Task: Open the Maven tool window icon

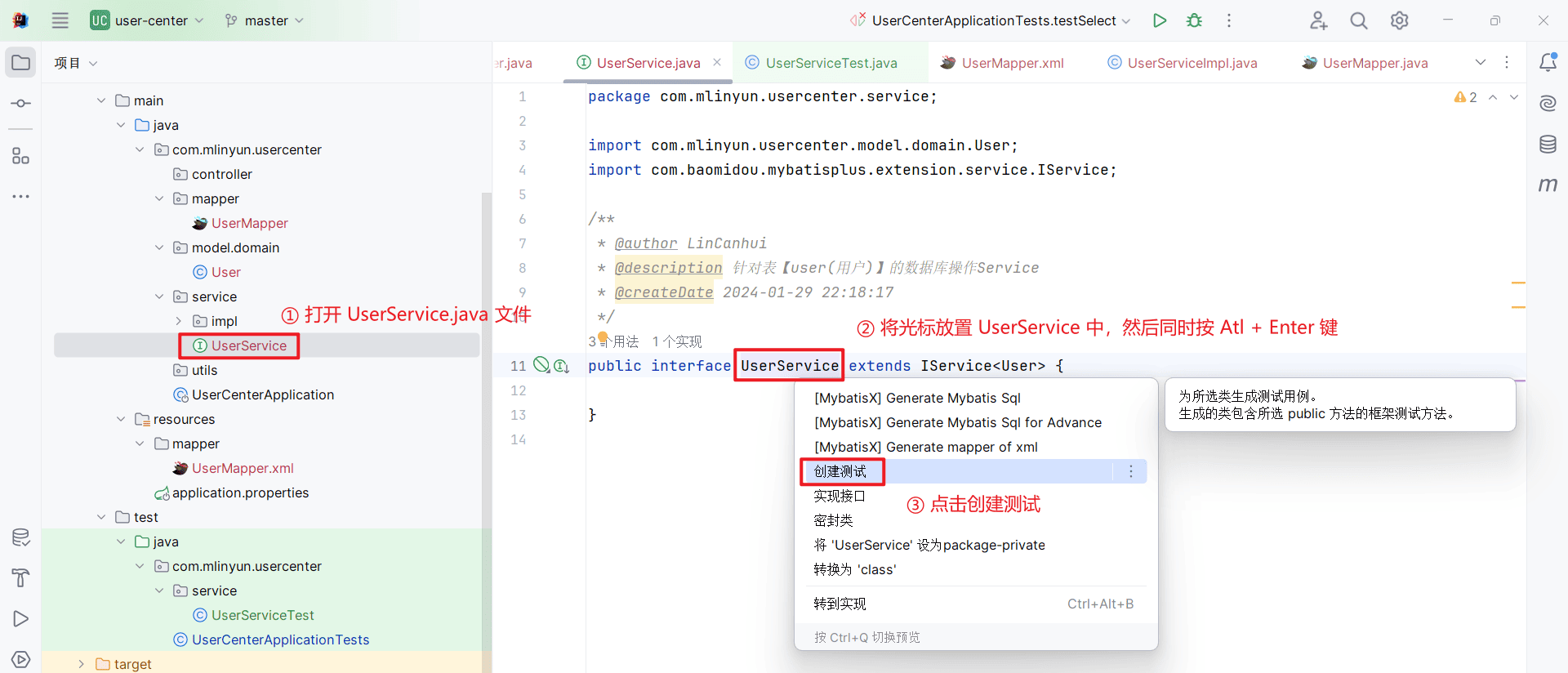Action: [1548, 185]
